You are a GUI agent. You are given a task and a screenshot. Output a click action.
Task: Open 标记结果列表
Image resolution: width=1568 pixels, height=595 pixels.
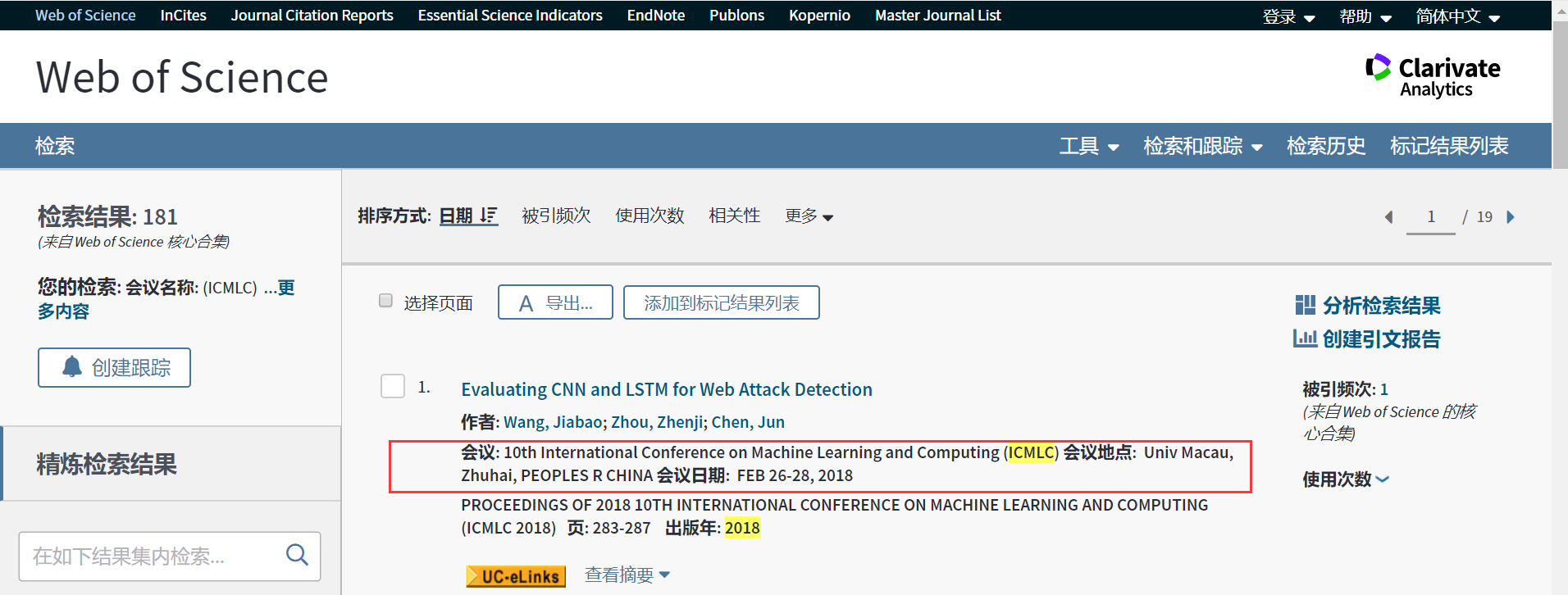pos(1449,146)
